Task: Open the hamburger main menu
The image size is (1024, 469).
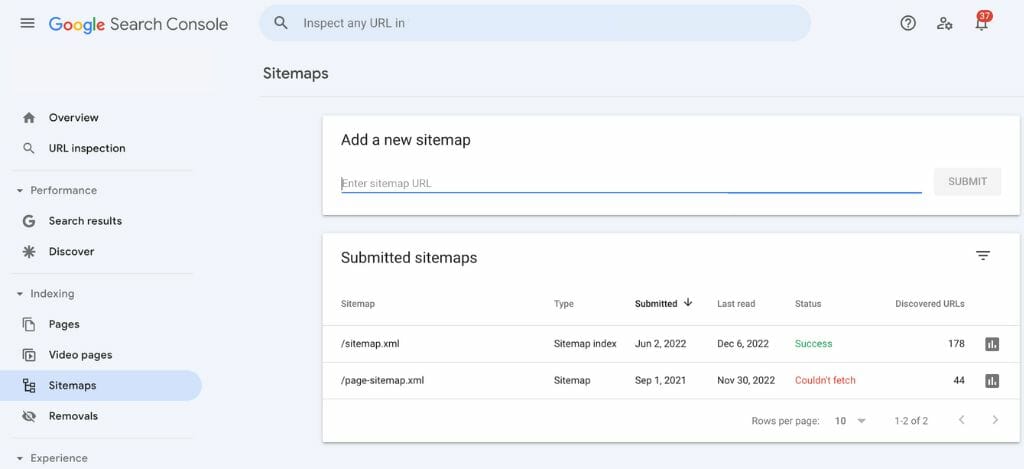Action: click(x=27, y=23)
